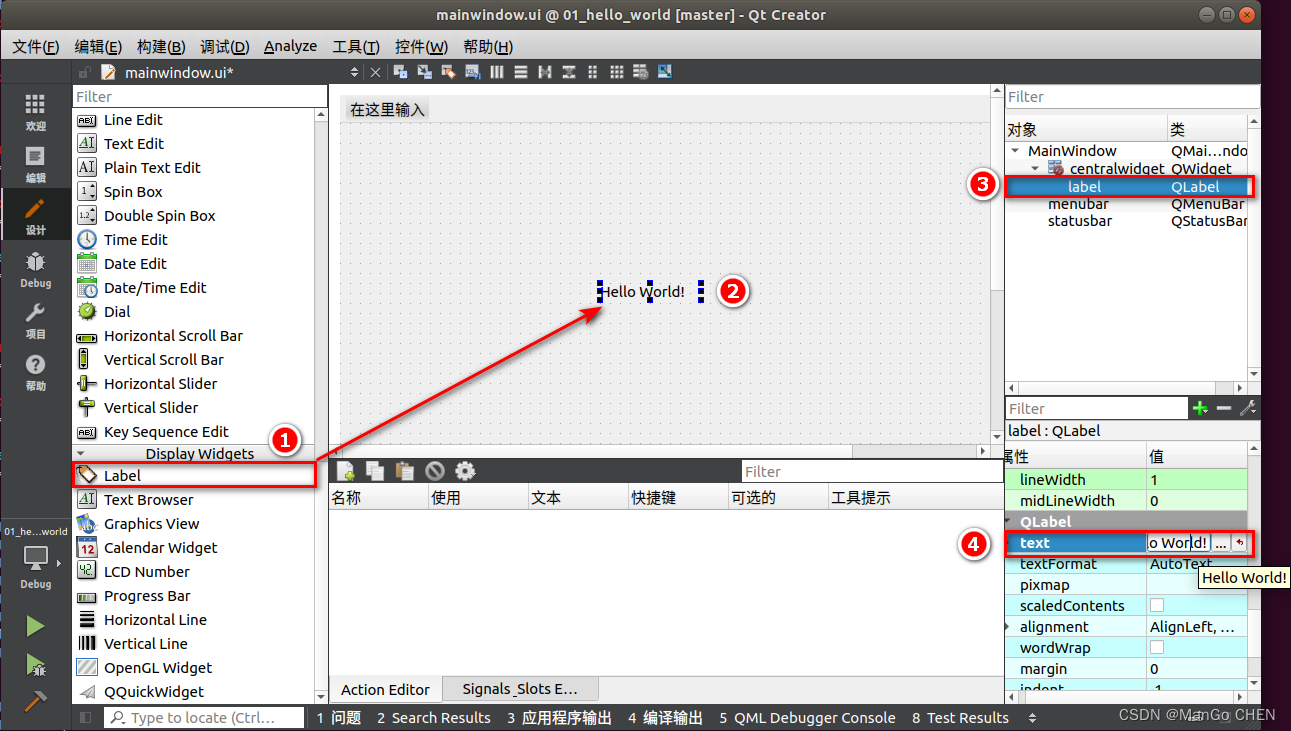Viewport: 1291px width, 731px height.
Task: Add dynamic property with green plus
Action: coord(1200,408)
